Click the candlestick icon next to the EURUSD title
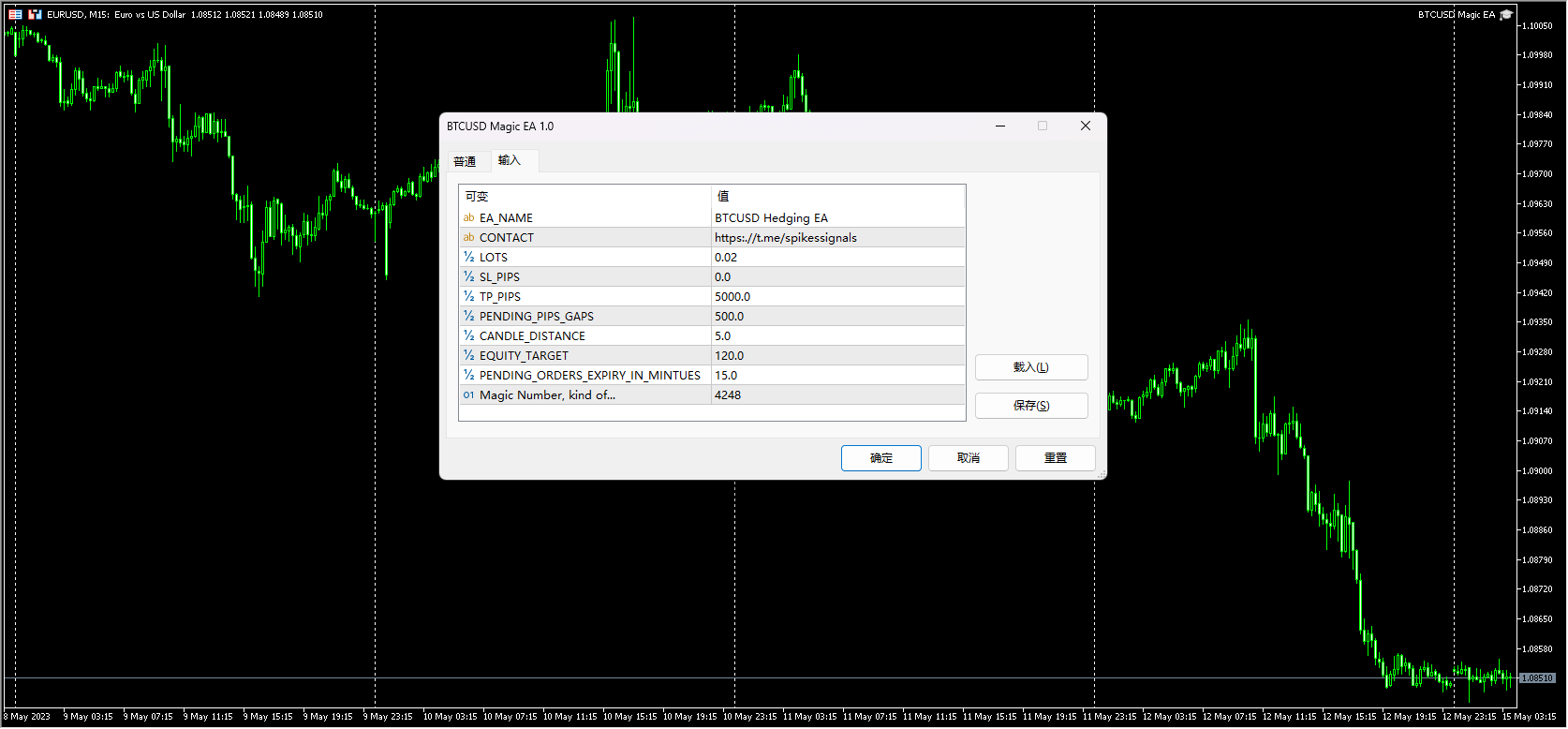 pyautogui.click(x=35, y=15)
